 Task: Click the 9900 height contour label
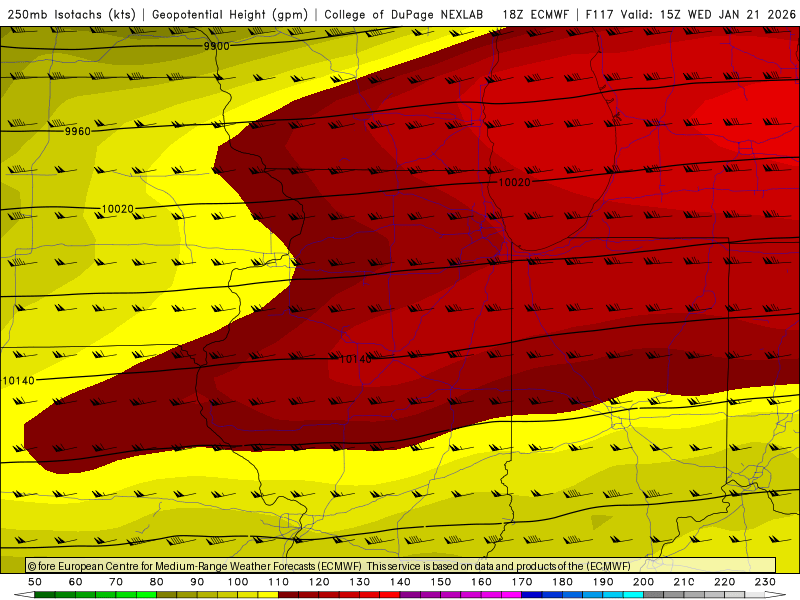click(216, 46)
